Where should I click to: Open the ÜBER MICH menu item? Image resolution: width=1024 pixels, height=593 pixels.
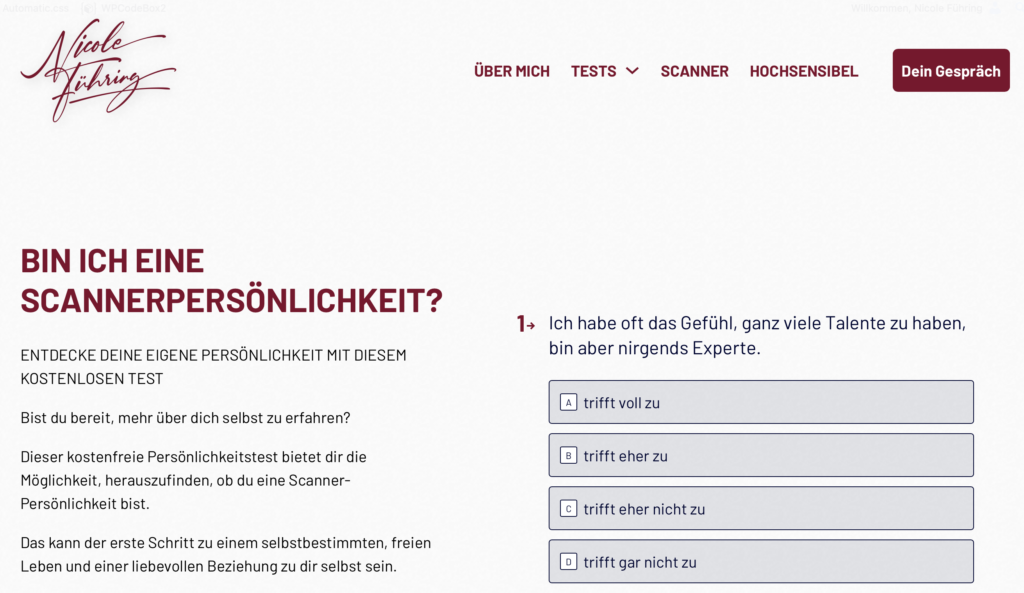click(x=511, y=70)
